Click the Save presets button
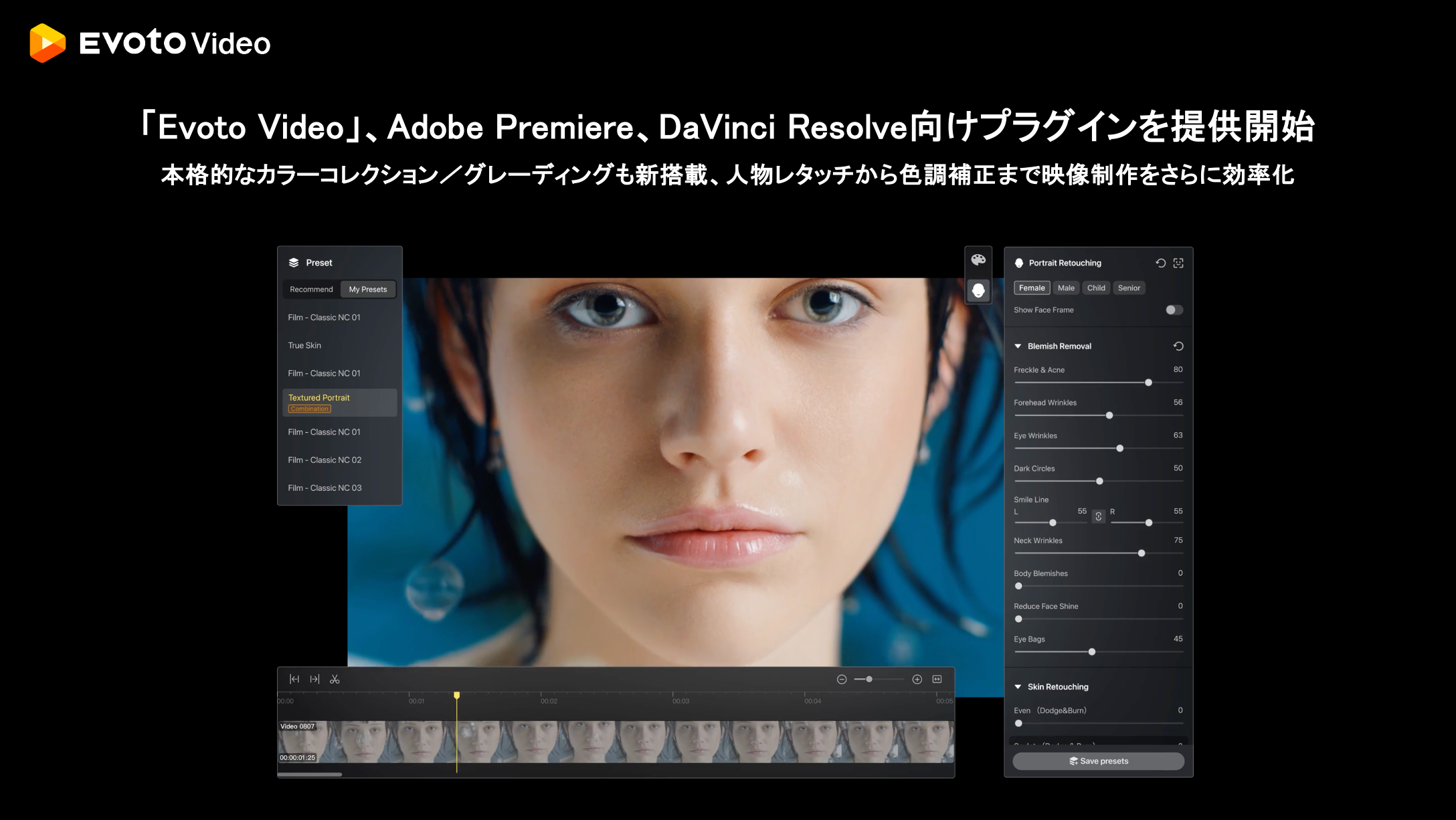Image resolution: width=1456 pixels, height=820 pixels. point(1098,761)
